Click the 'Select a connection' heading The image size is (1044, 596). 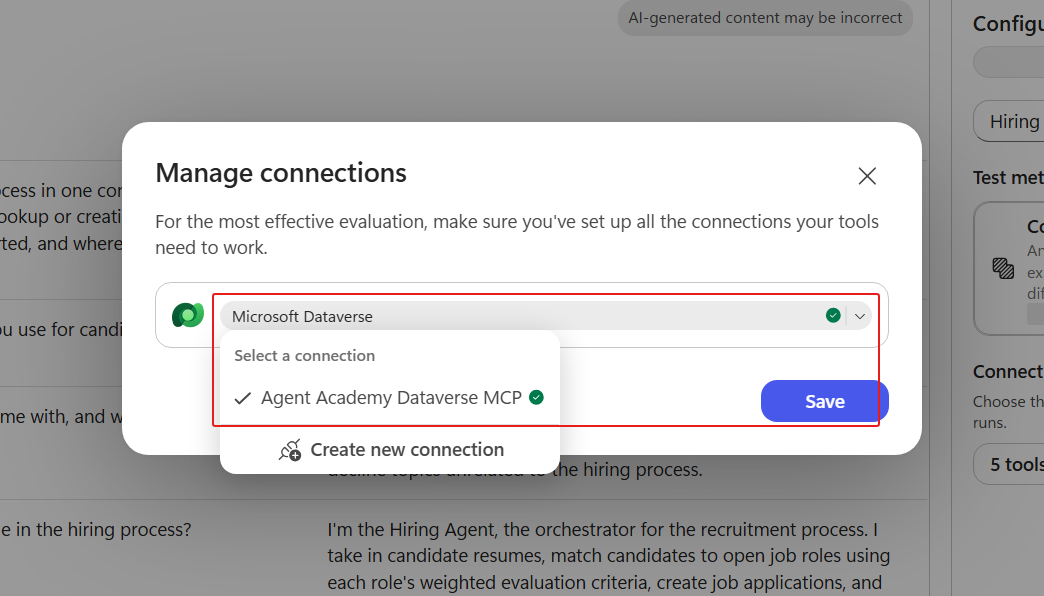pyautogui.click(x=304, y=356)
